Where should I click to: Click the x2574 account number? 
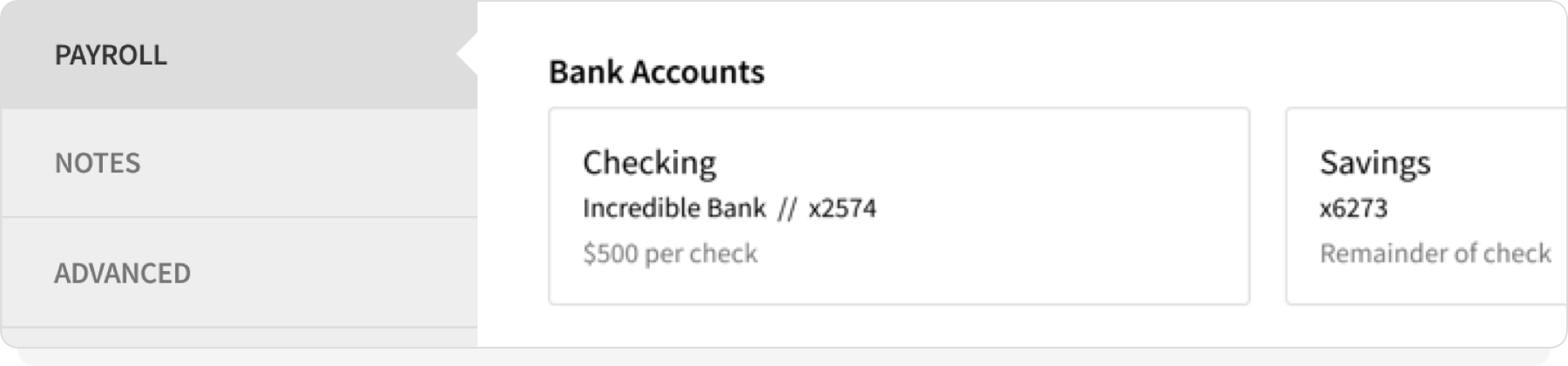841,208
